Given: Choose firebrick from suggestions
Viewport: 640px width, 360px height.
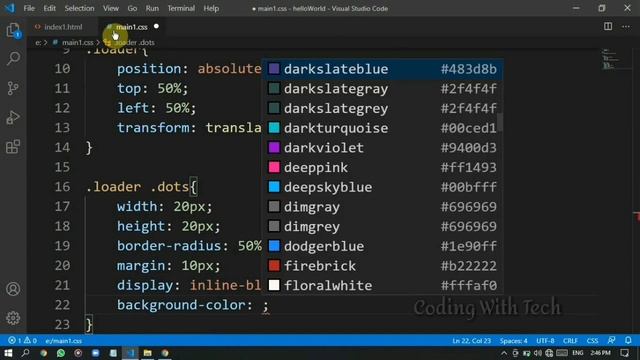Looking at the screenshot, I should (382, 266).
